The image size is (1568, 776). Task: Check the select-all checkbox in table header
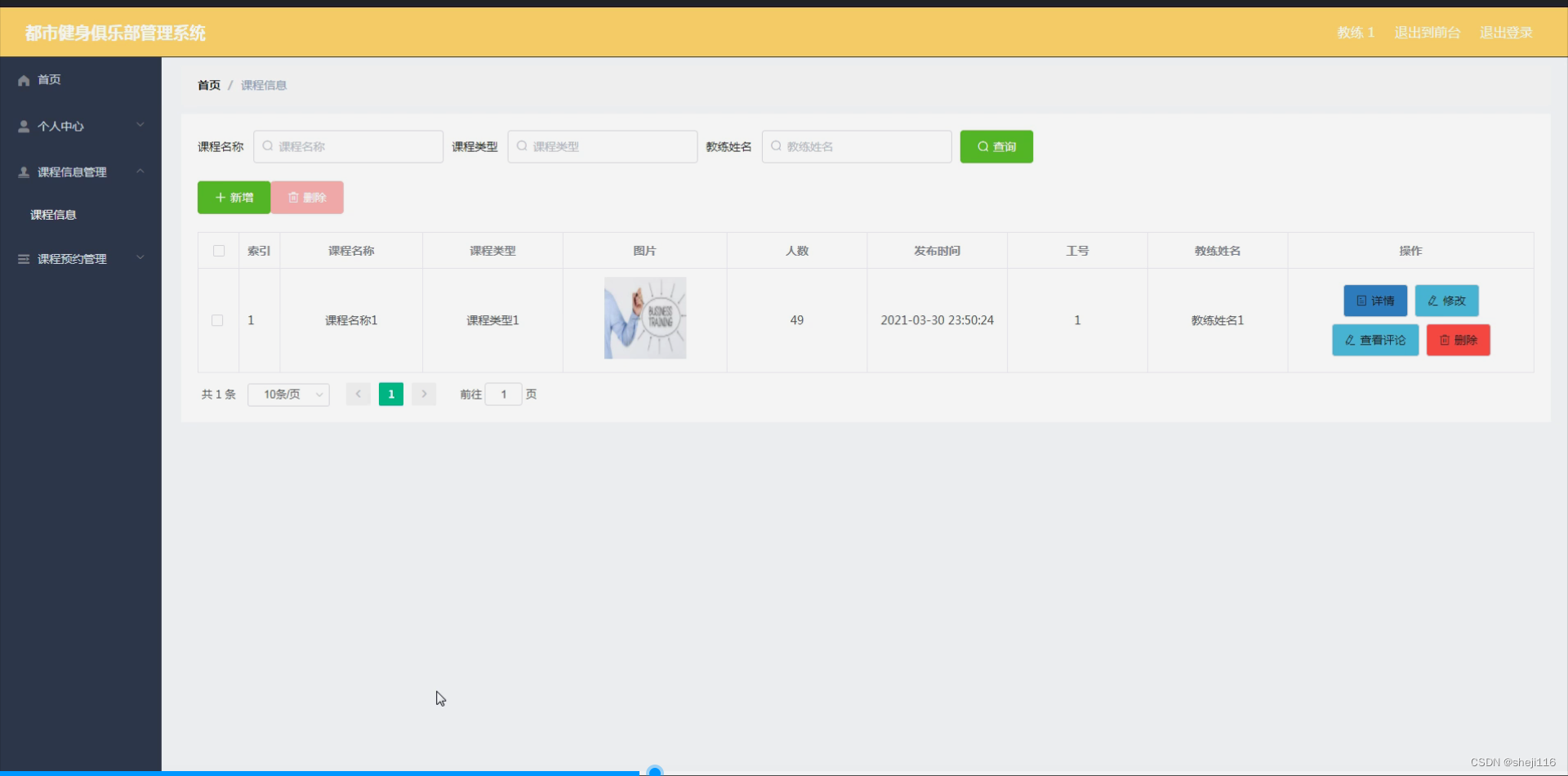click(218, 251)
